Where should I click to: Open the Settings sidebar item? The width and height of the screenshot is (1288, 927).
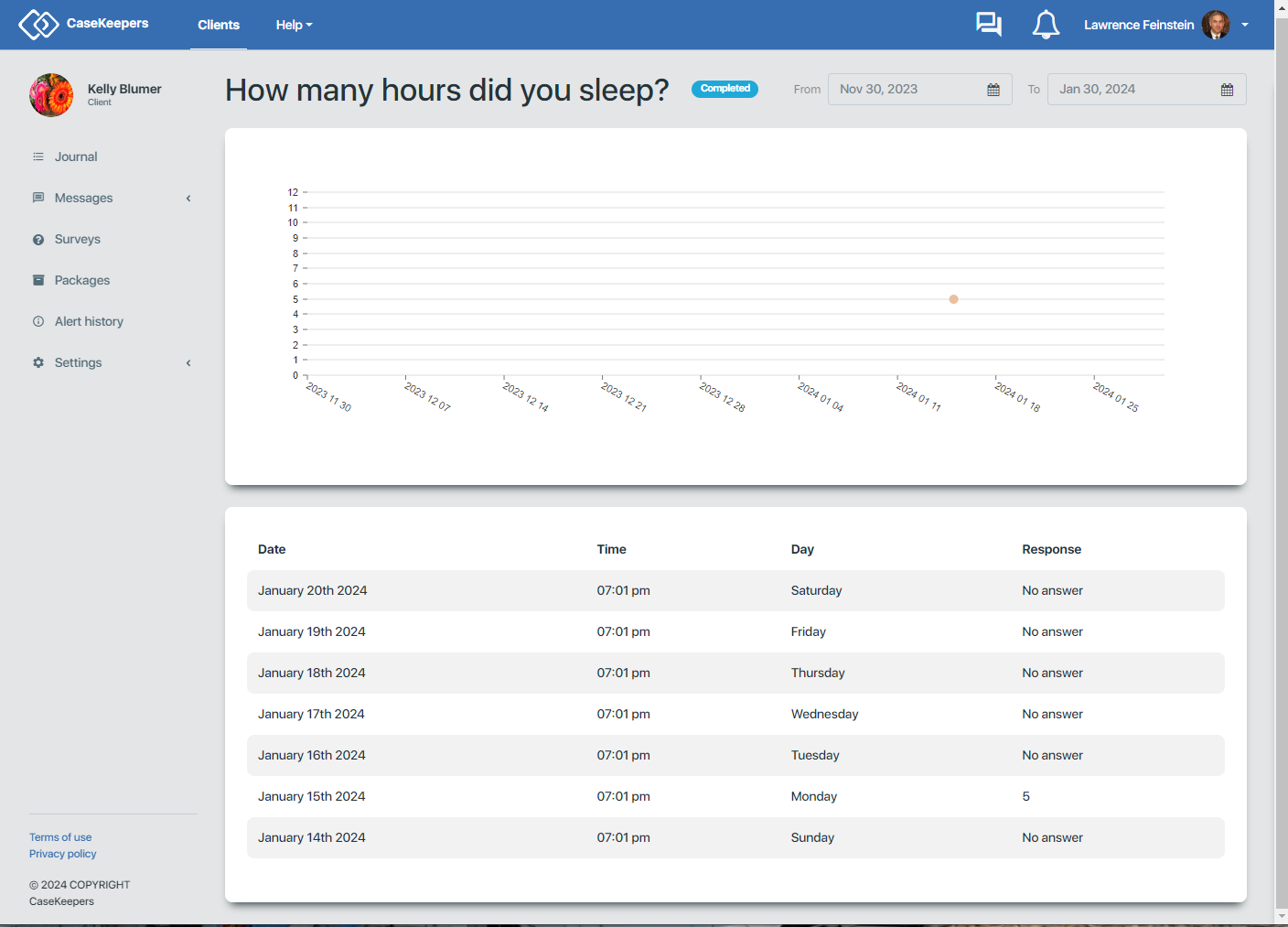tap(78, 362)
